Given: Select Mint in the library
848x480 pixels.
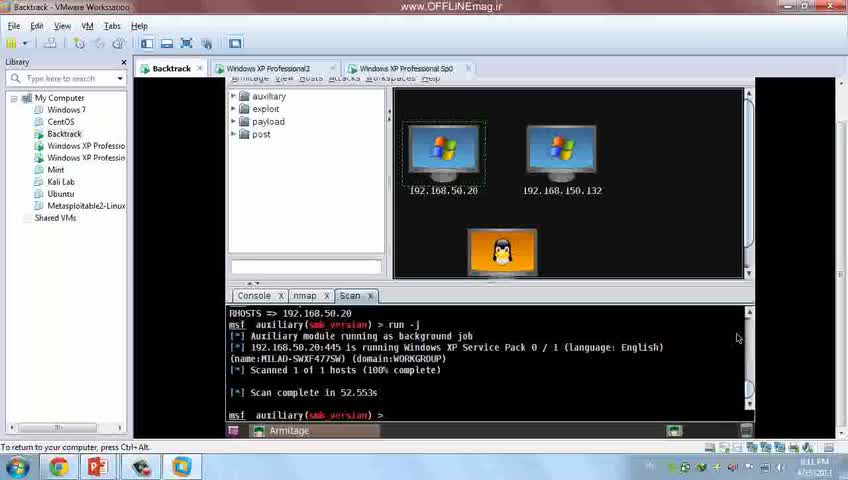Looking at the screenshot, I should 55,170.
